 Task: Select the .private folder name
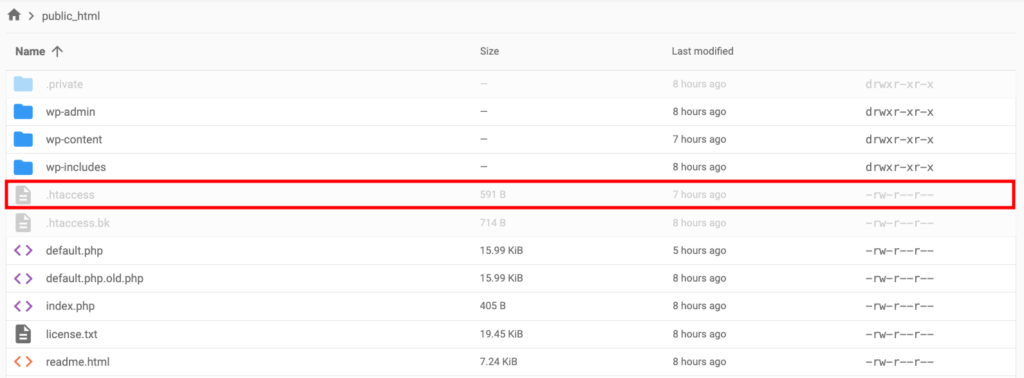(x=64, y=84)
